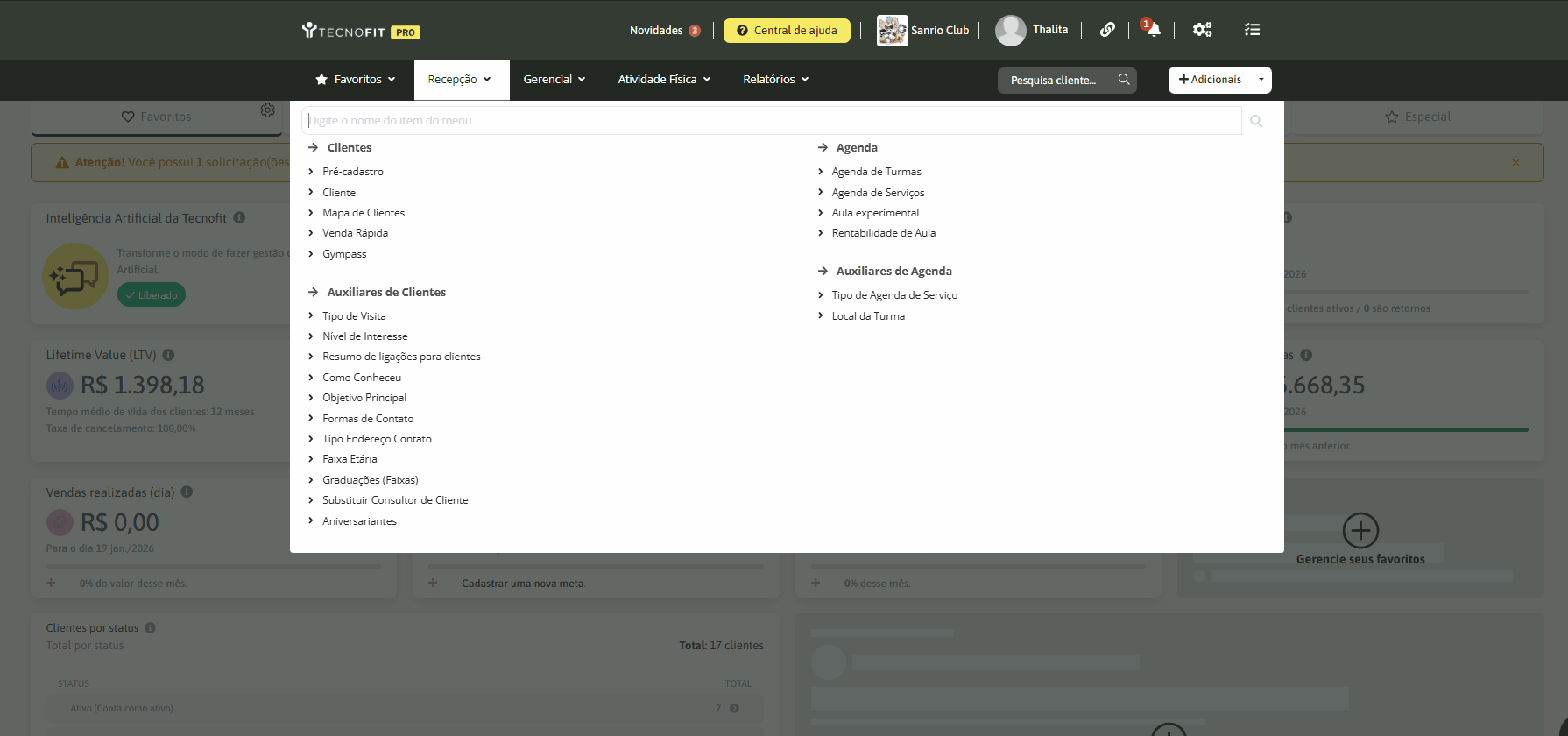Click Novidades link in header
1568x736 pixels.
coord(656,31)
